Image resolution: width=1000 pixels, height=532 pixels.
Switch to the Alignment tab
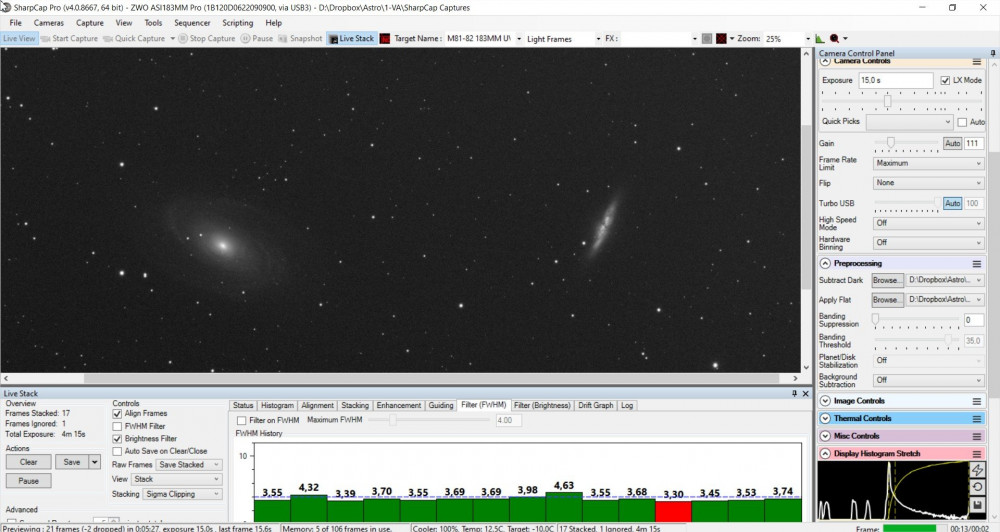click(x=317, y=406)
